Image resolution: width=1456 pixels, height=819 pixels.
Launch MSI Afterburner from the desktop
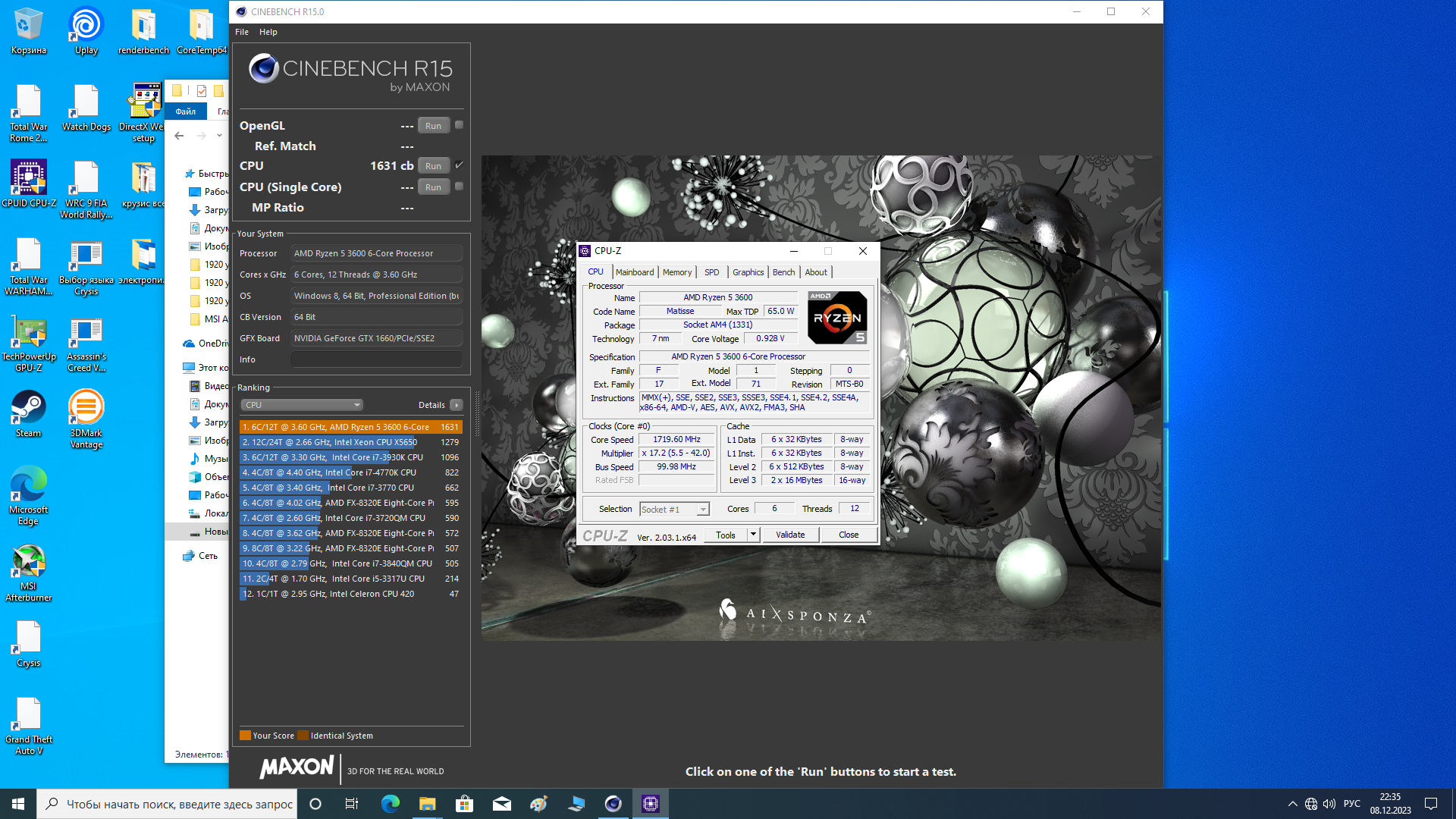pos(28,572)
